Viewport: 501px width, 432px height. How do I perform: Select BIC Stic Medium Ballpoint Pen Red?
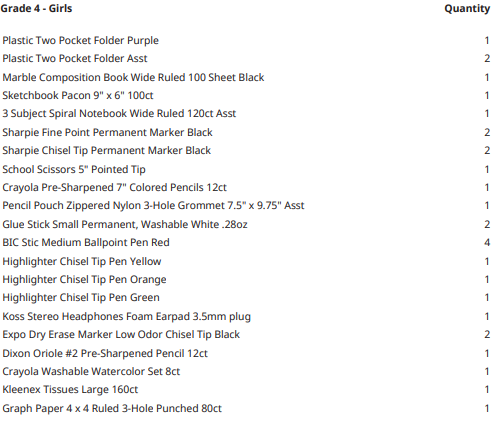86,243
